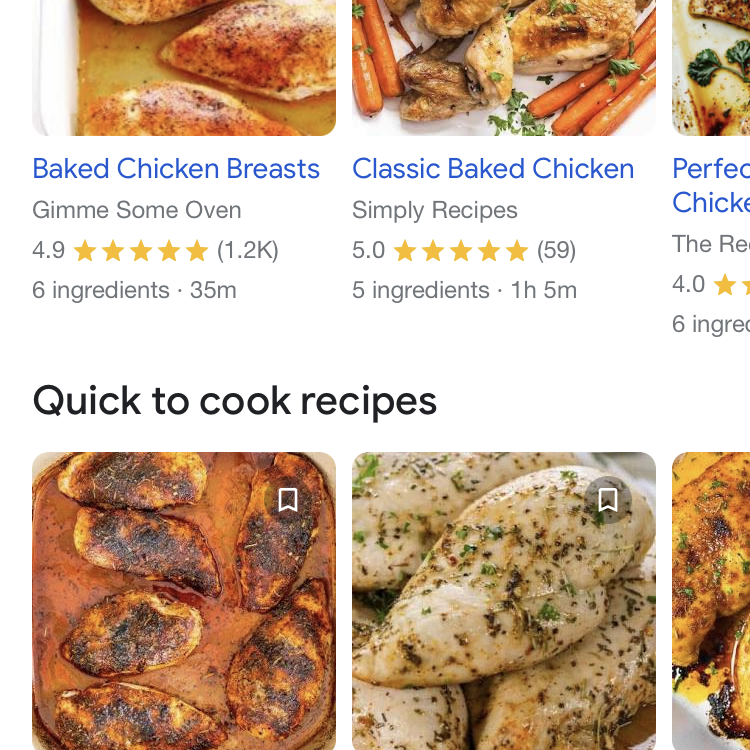
Task: Open the herb-seasoned chicken breasts thumbnail
Action: click(x=504, y=601)
